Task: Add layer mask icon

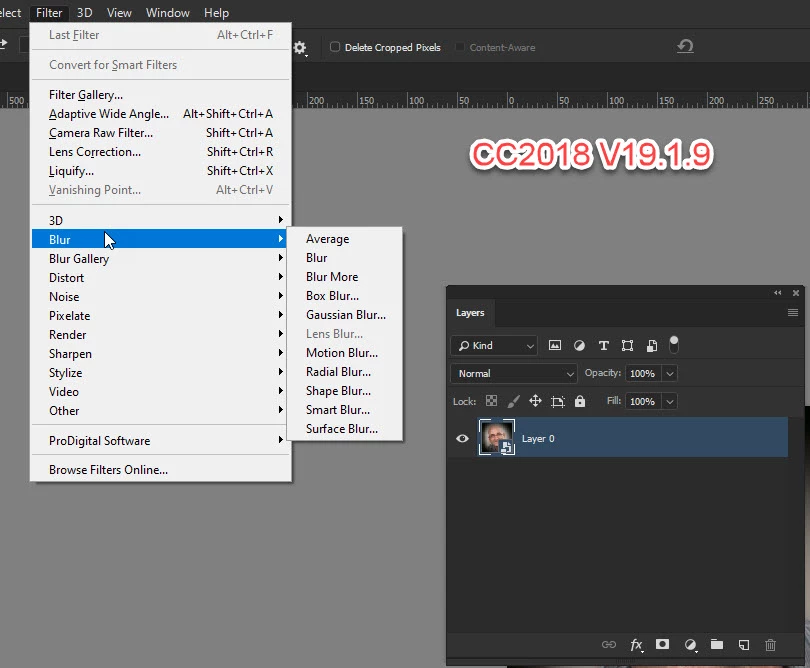Action: (x=662, y=644)
